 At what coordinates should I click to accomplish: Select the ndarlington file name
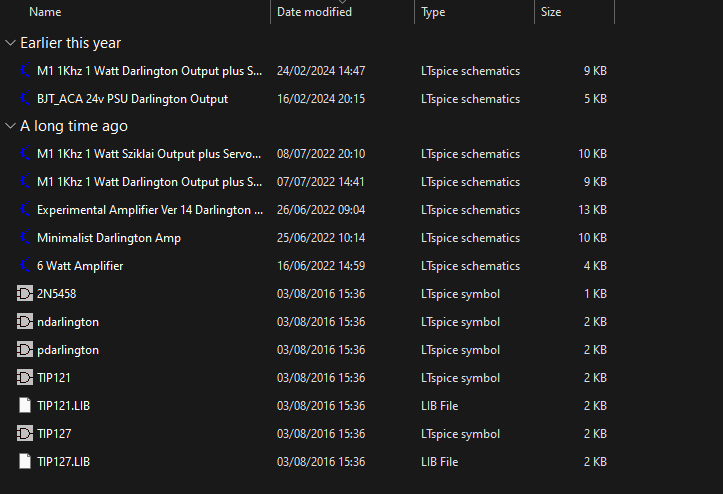(x=68, y=321)
